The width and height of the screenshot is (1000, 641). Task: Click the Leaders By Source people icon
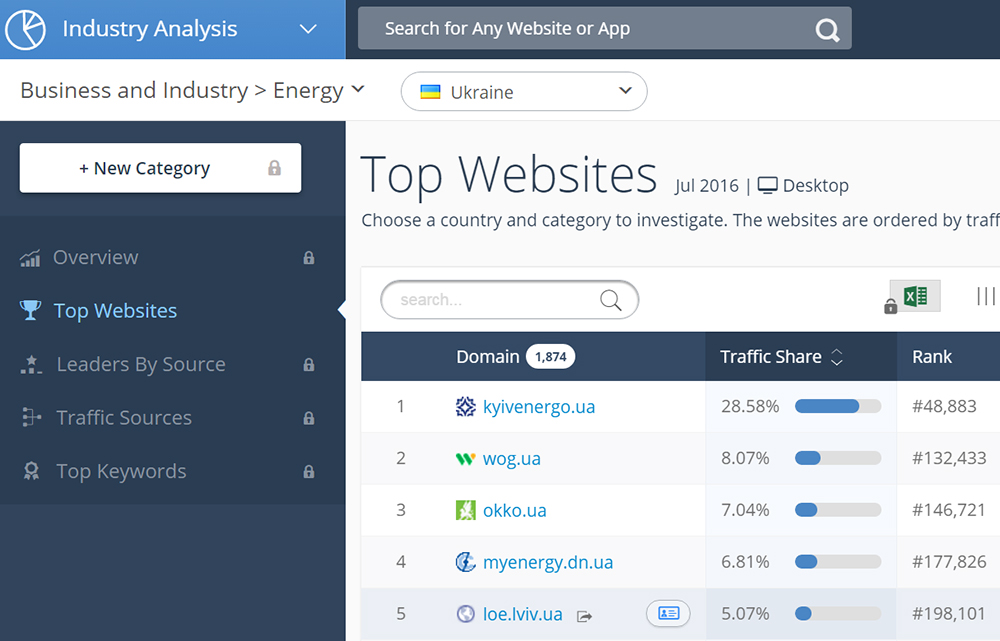click(x=31, y=364)
